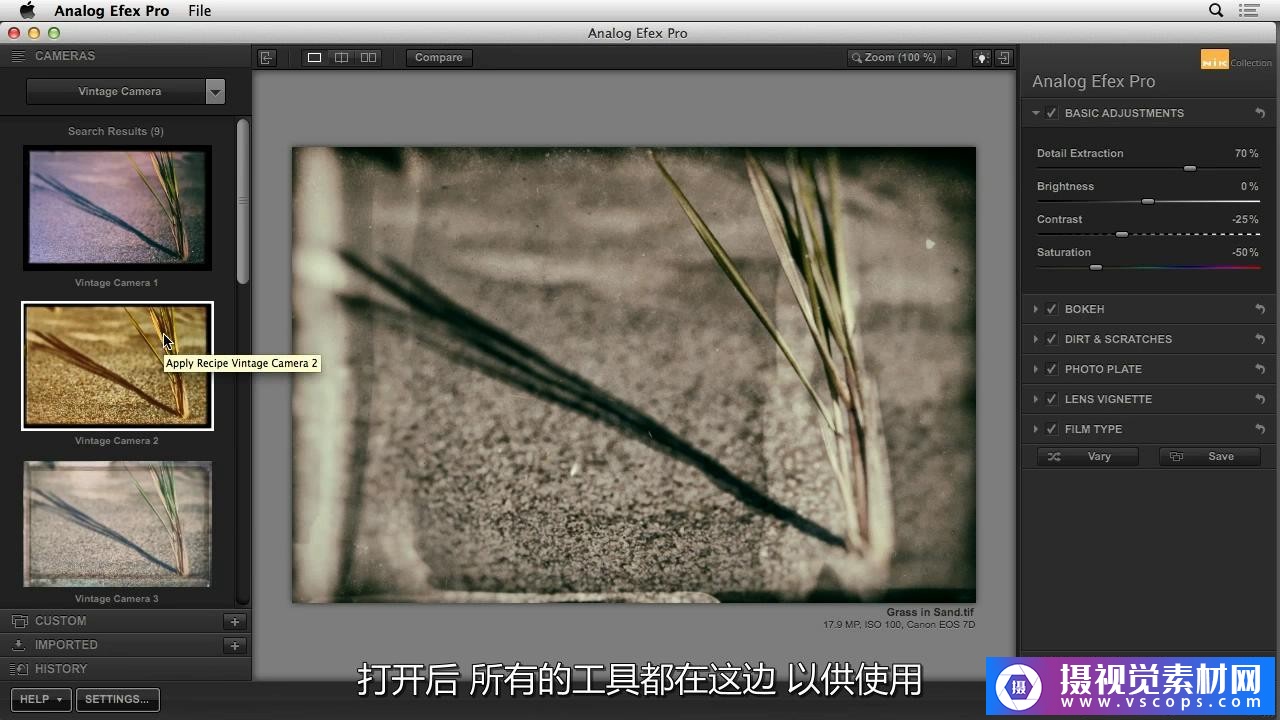Open the File menu

(x=200, y=11)
